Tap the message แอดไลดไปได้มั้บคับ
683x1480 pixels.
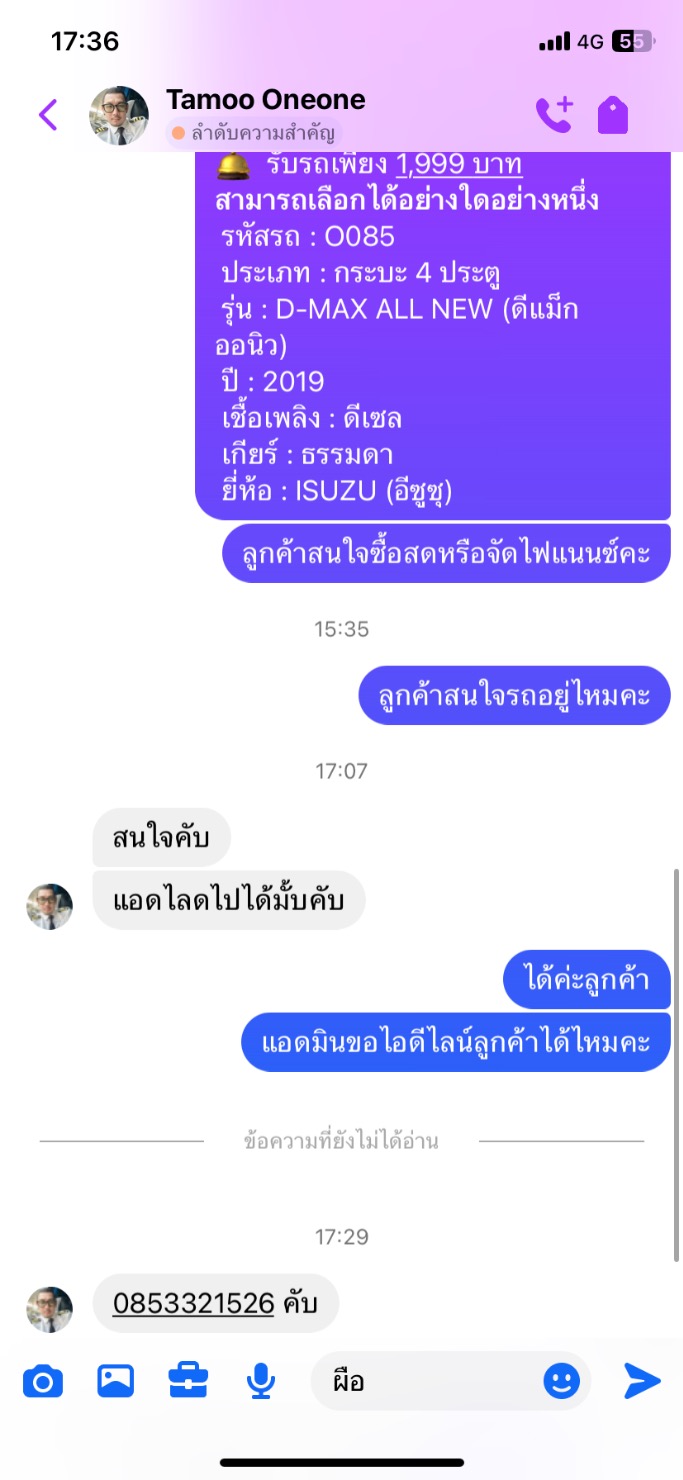(229, 900)
